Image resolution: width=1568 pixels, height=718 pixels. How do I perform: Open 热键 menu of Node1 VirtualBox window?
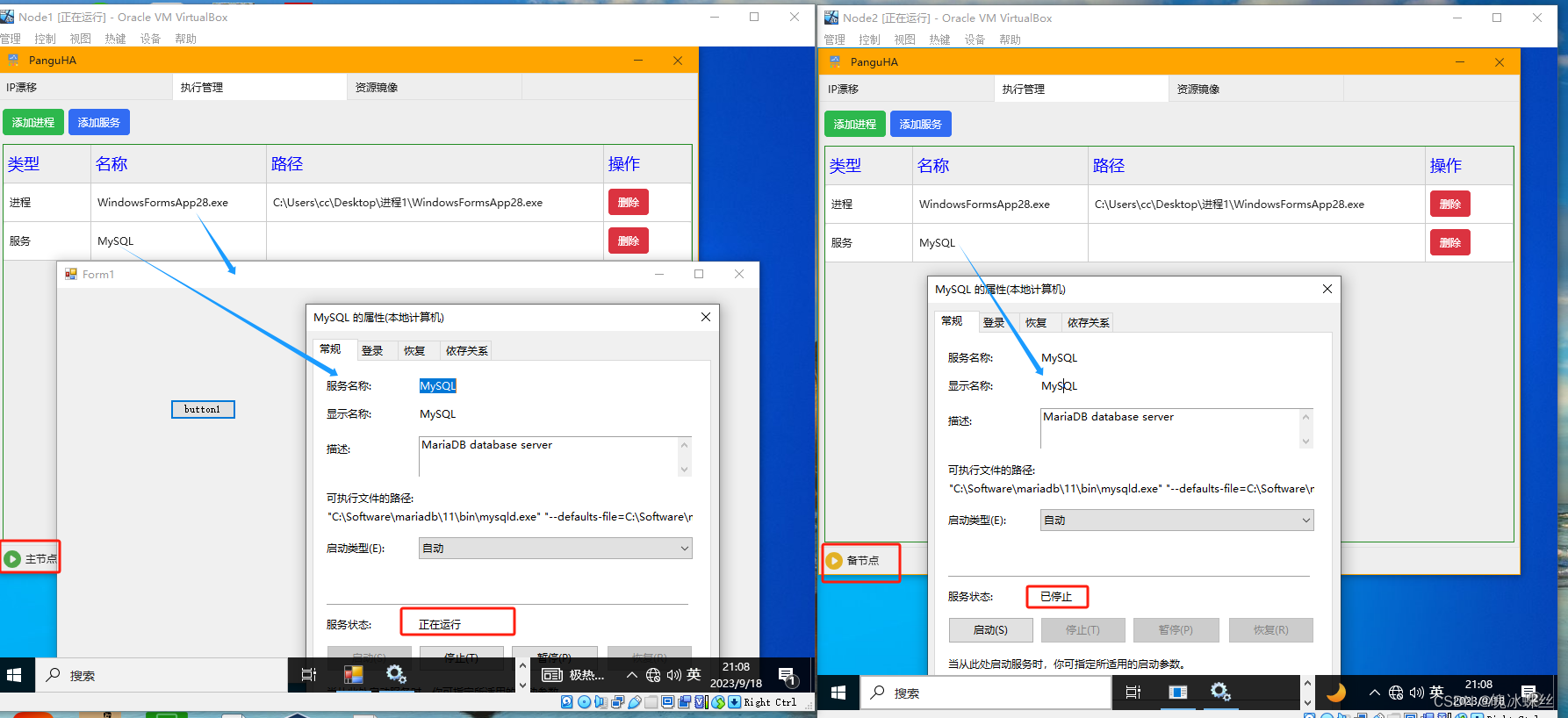115,39
